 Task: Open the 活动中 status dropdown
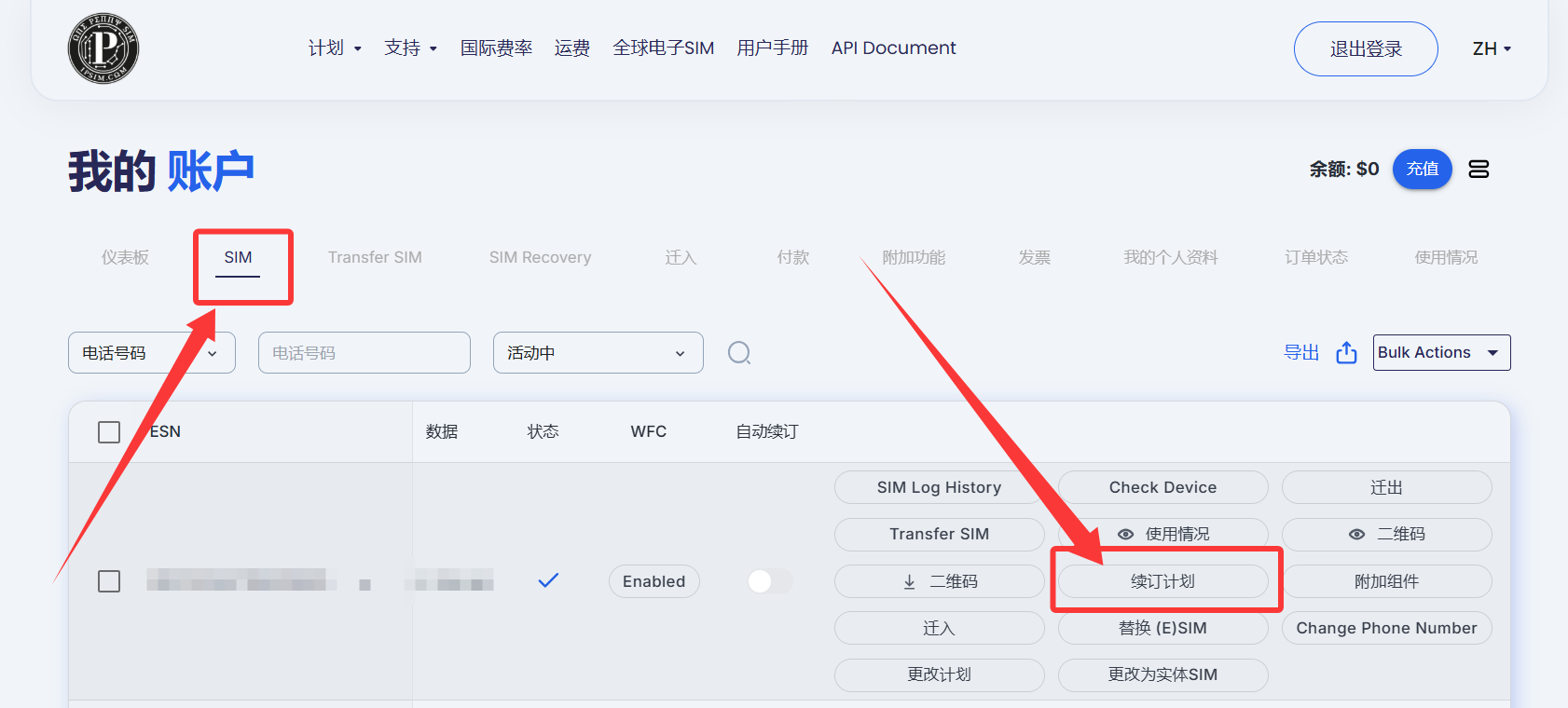pos(598,353)
